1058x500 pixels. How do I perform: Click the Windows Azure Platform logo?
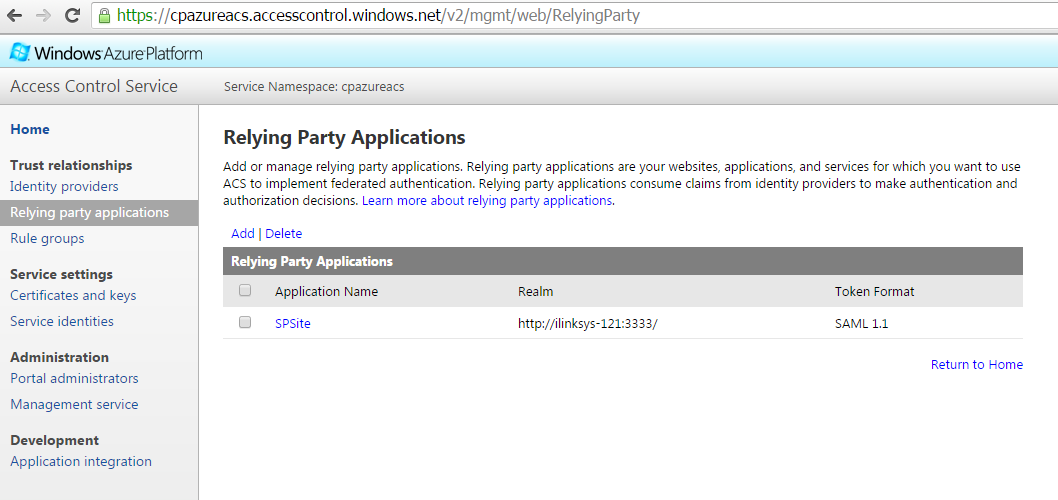[x=106, y=53]
